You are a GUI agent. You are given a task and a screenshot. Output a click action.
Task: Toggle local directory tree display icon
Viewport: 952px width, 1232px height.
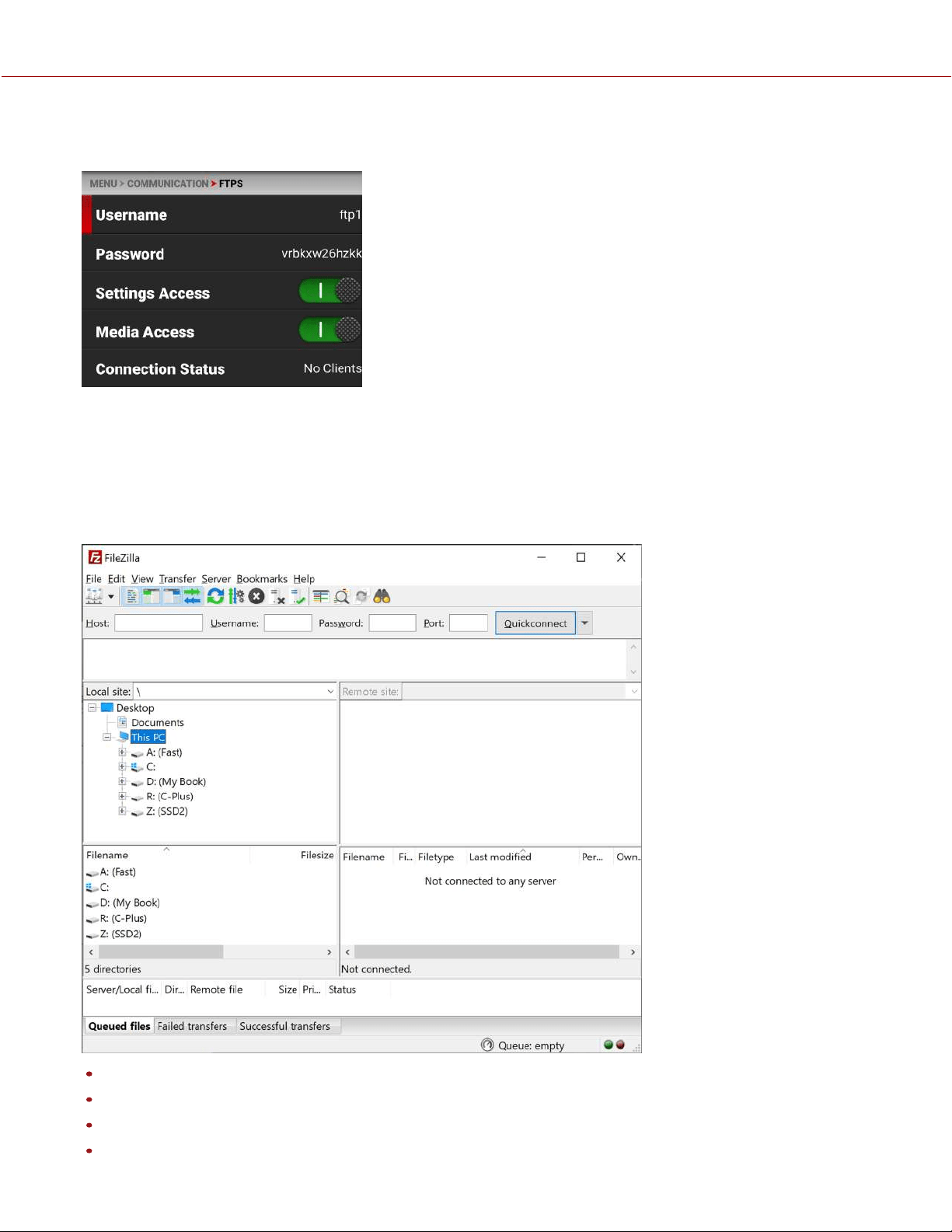tap(151, 596)
